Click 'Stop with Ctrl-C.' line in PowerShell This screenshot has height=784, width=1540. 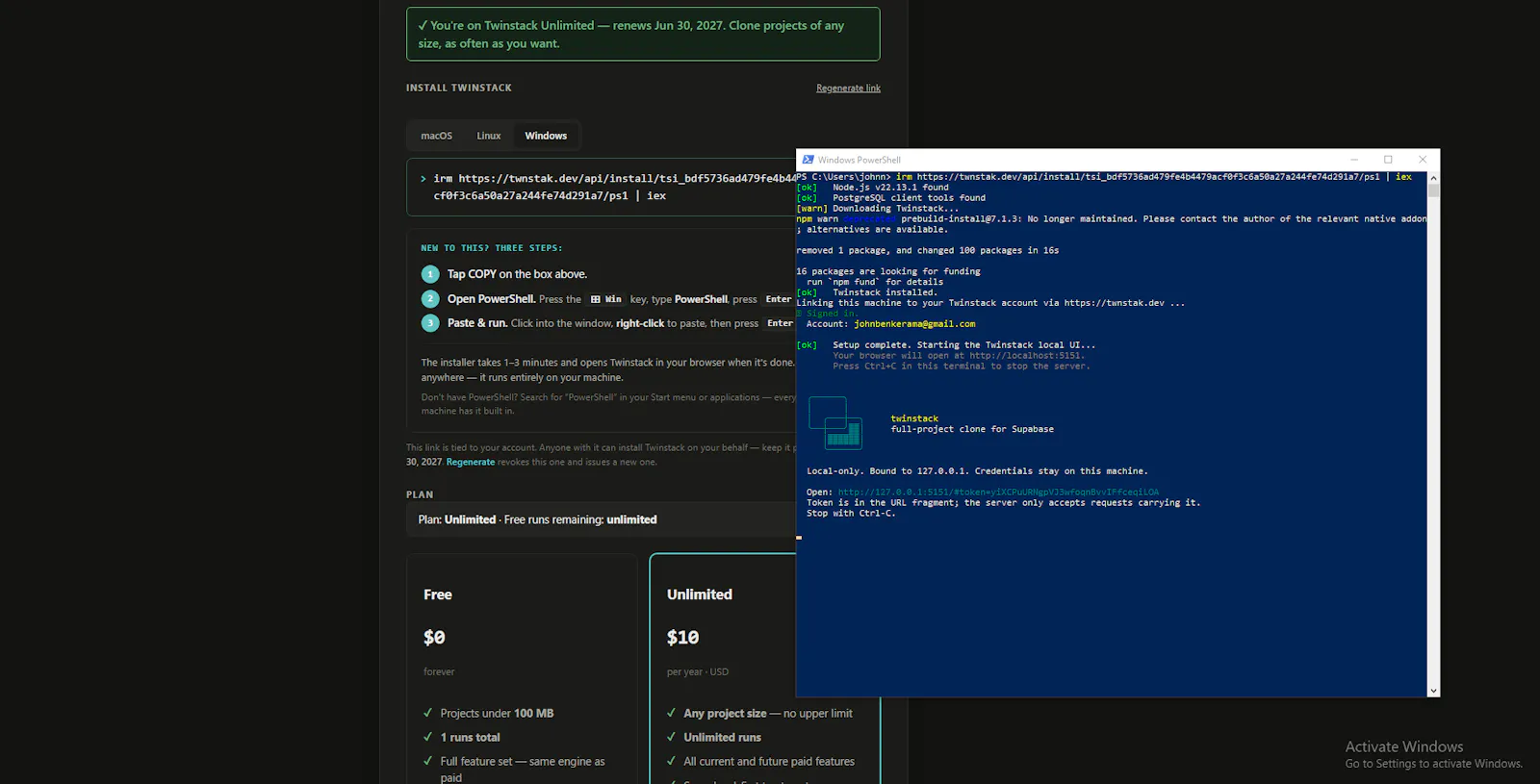(851, 514)
